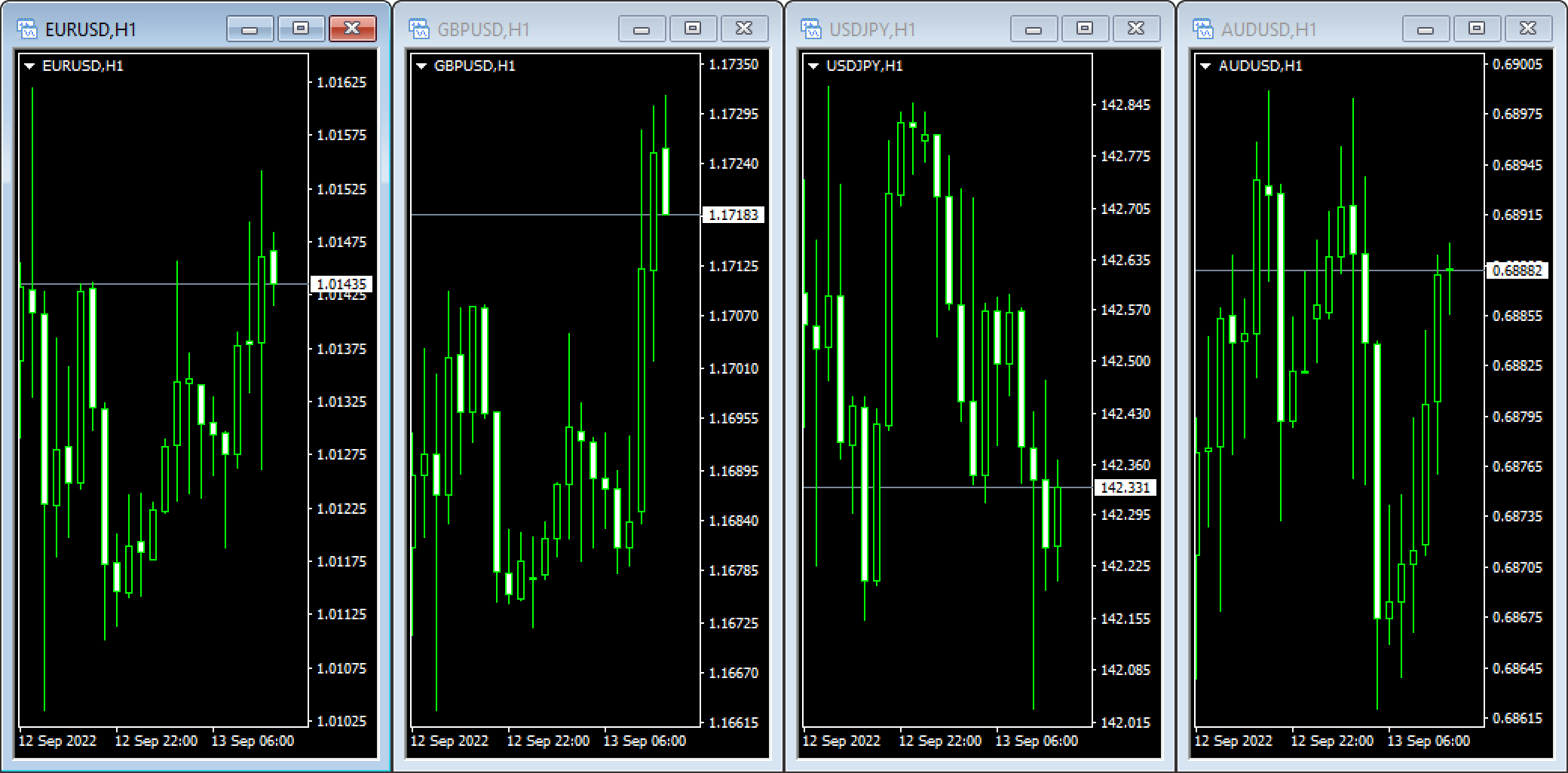1568x773 pixels.
Task: Close the EURUSD,H1 window
Action: click(352, 29)
